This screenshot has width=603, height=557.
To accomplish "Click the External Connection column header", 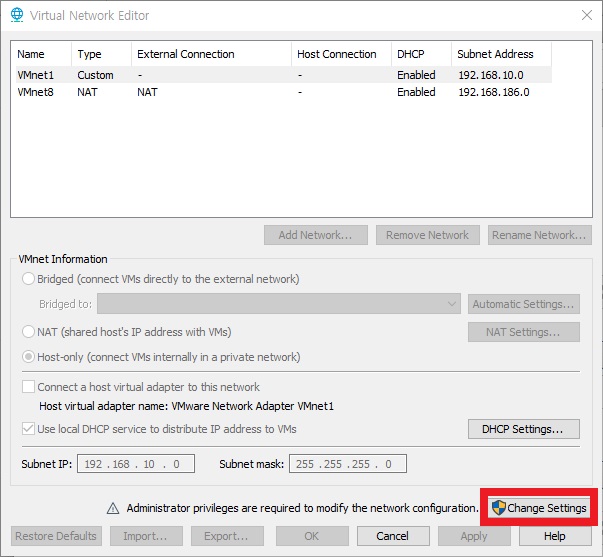I will pos(211,54).
